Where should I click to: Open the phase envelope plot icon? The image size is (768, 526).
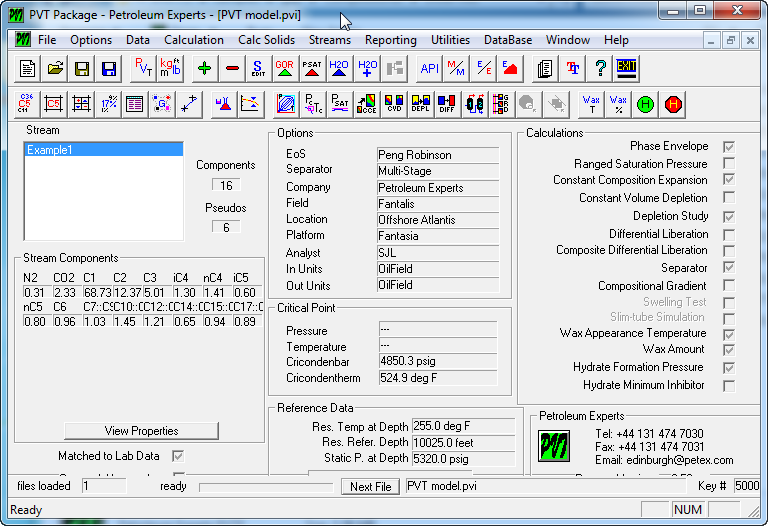coord(286,104)
